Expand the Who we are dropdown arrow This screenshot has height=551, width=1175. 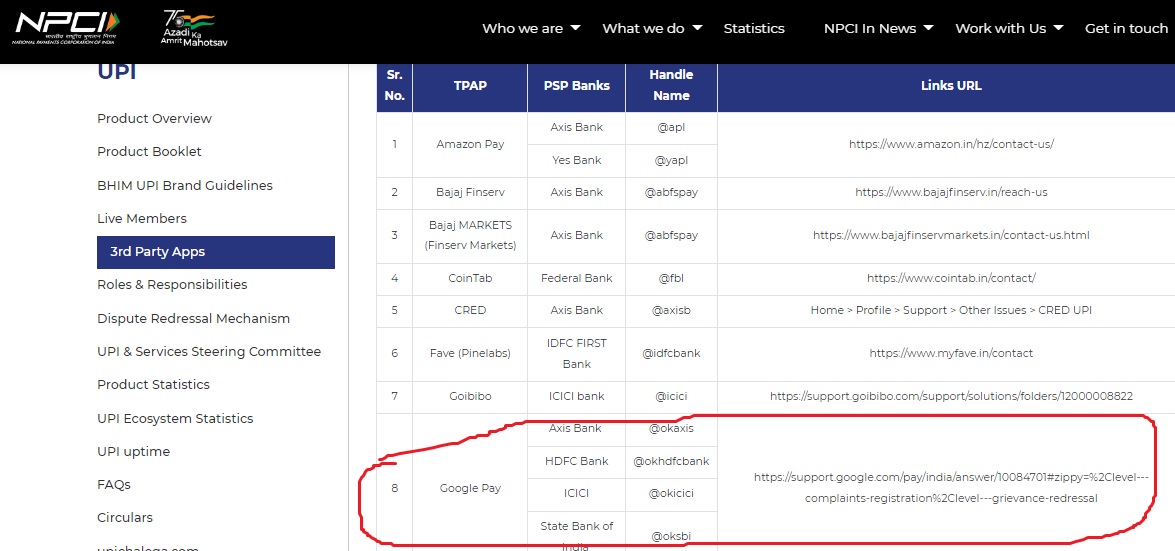(x=576, y=28)
